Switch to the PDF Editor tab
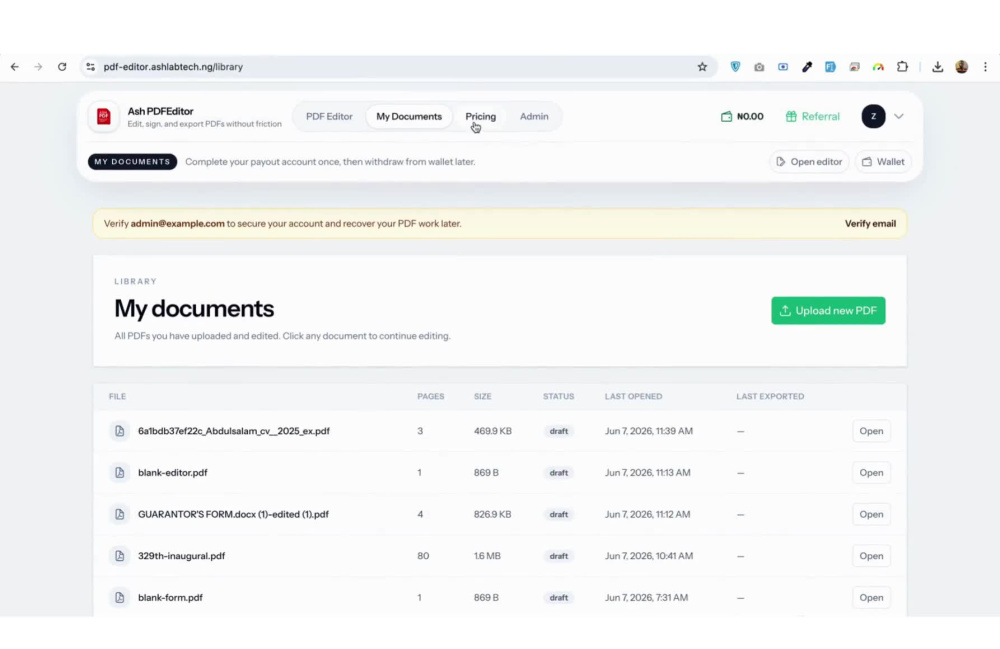 click(329, 117)
